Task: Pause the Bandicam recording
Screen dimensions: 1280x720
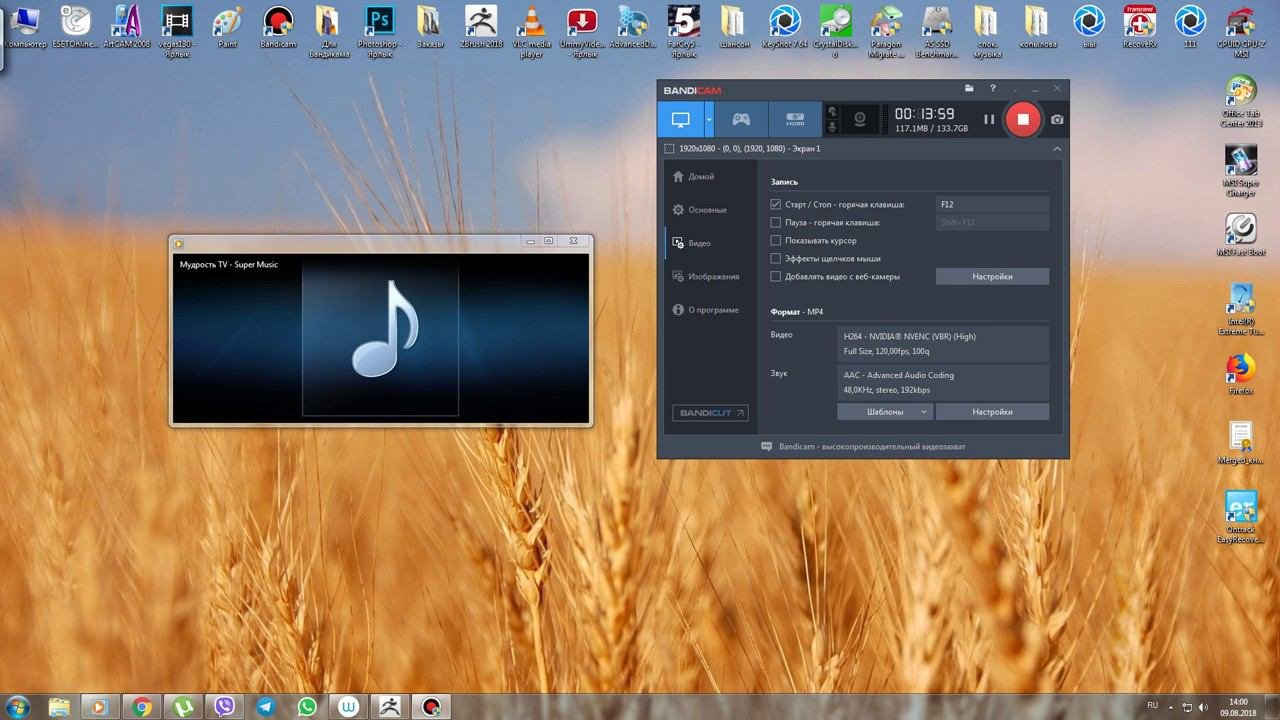Action: [988, 120]
